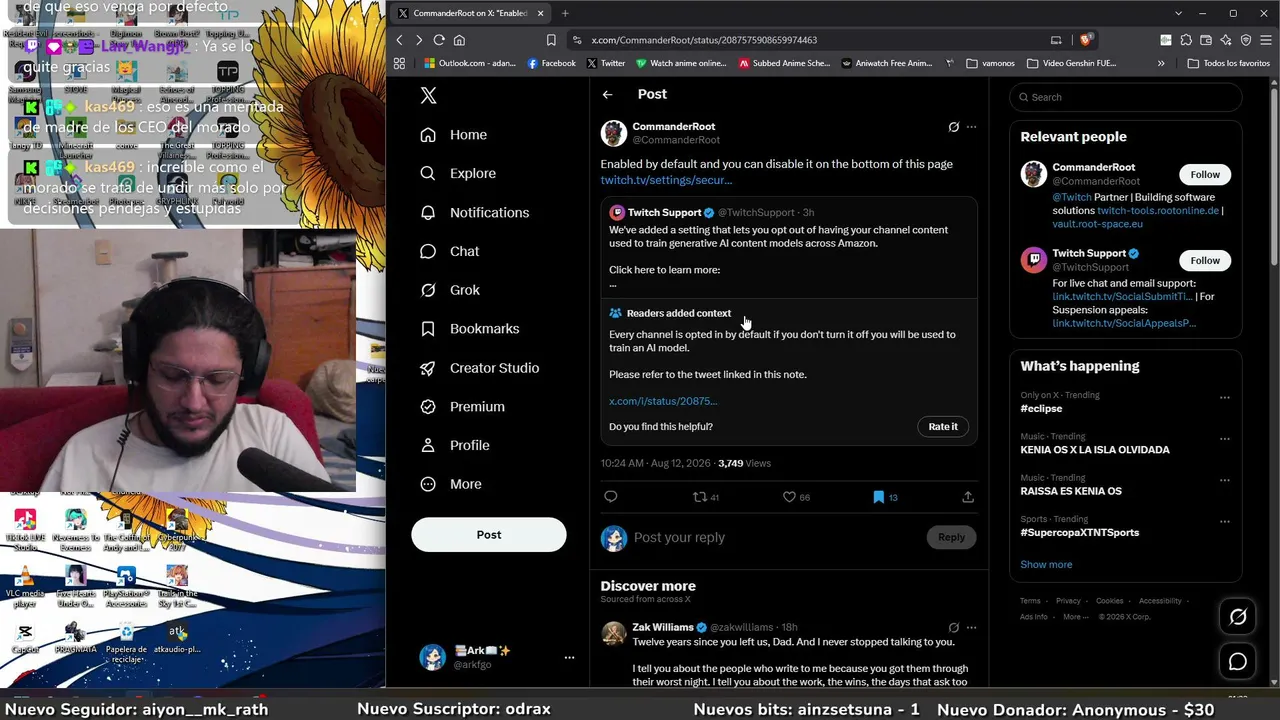Open the vamonos bookmarks folder

point(991,63)
